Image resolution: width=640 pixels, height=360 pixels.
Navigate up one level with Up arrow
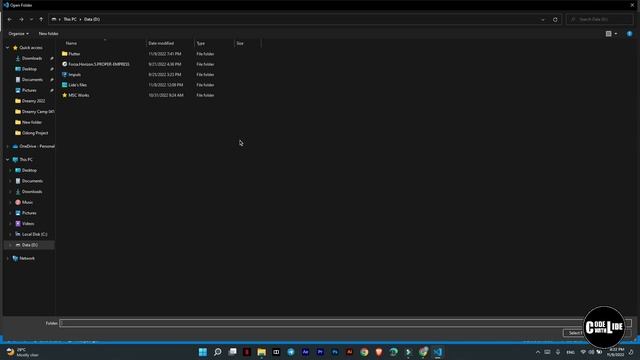pos(41,19)
